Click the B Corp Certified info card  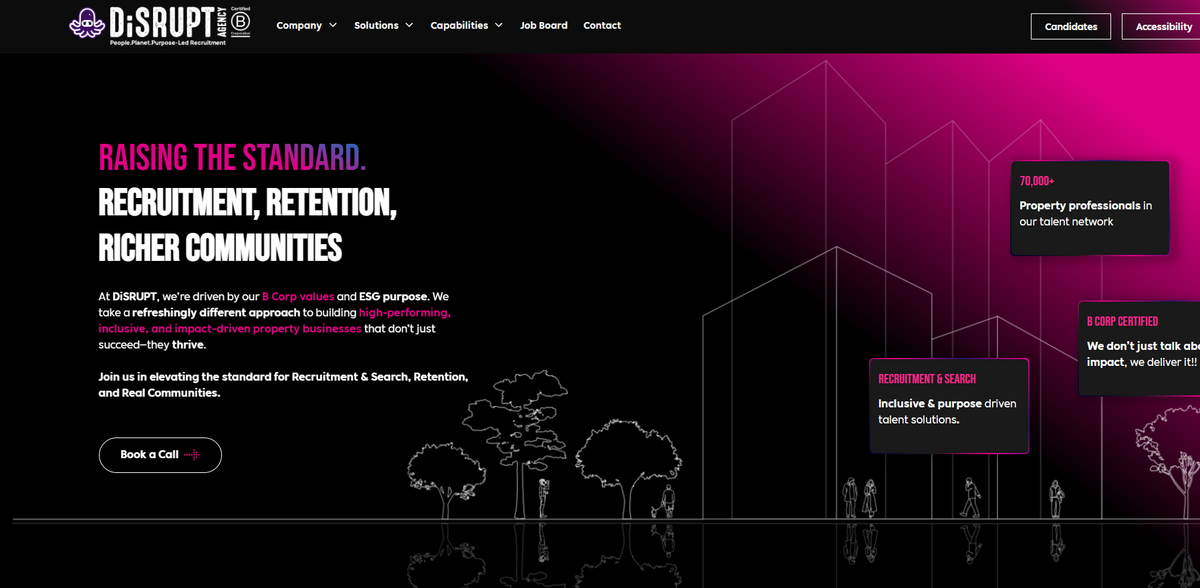[1140, 345]
